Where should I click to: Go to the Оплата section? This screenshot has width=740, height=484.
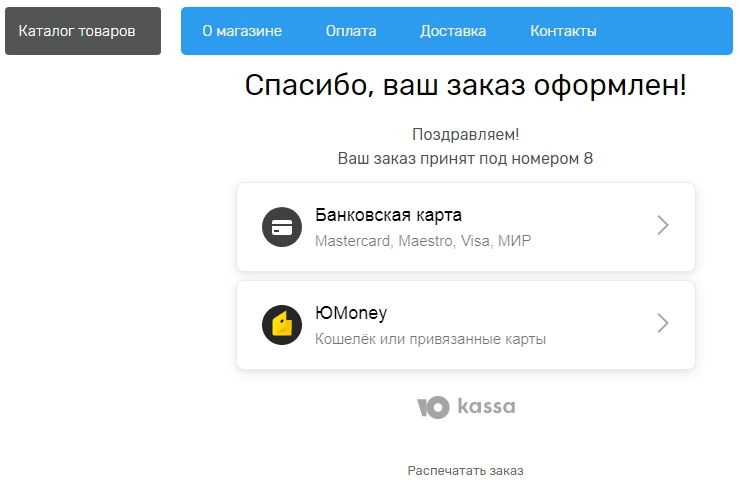click(x=351, y=31)
